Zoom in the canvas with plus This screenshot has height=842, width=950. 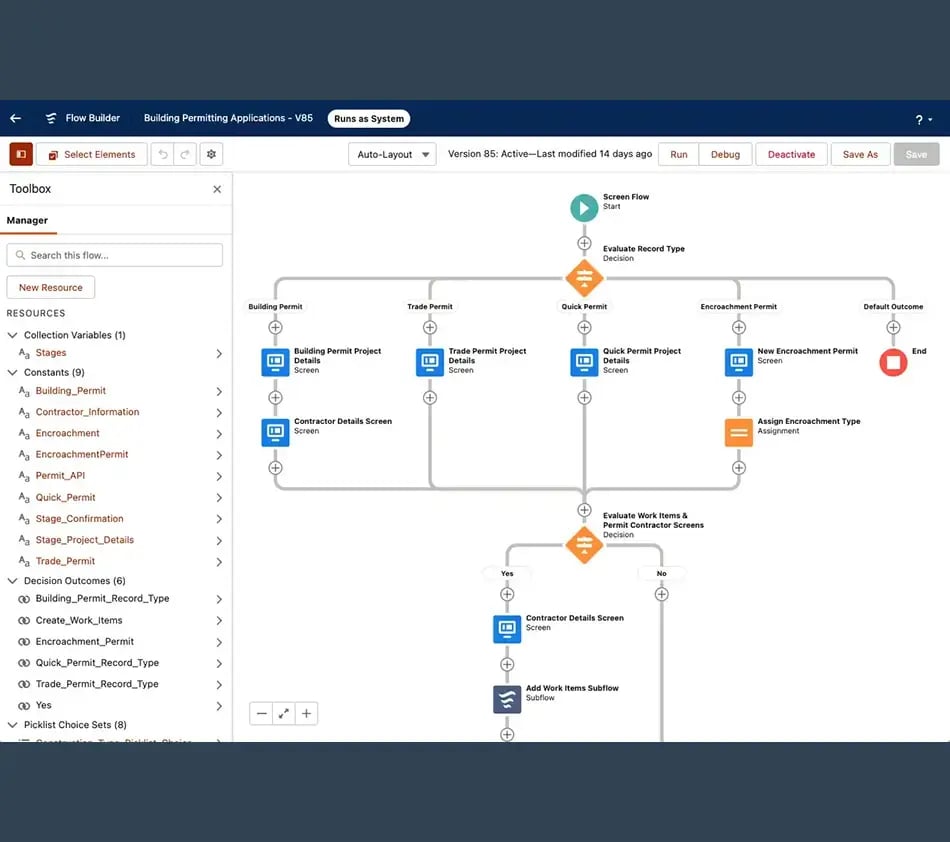pos(307,714)
